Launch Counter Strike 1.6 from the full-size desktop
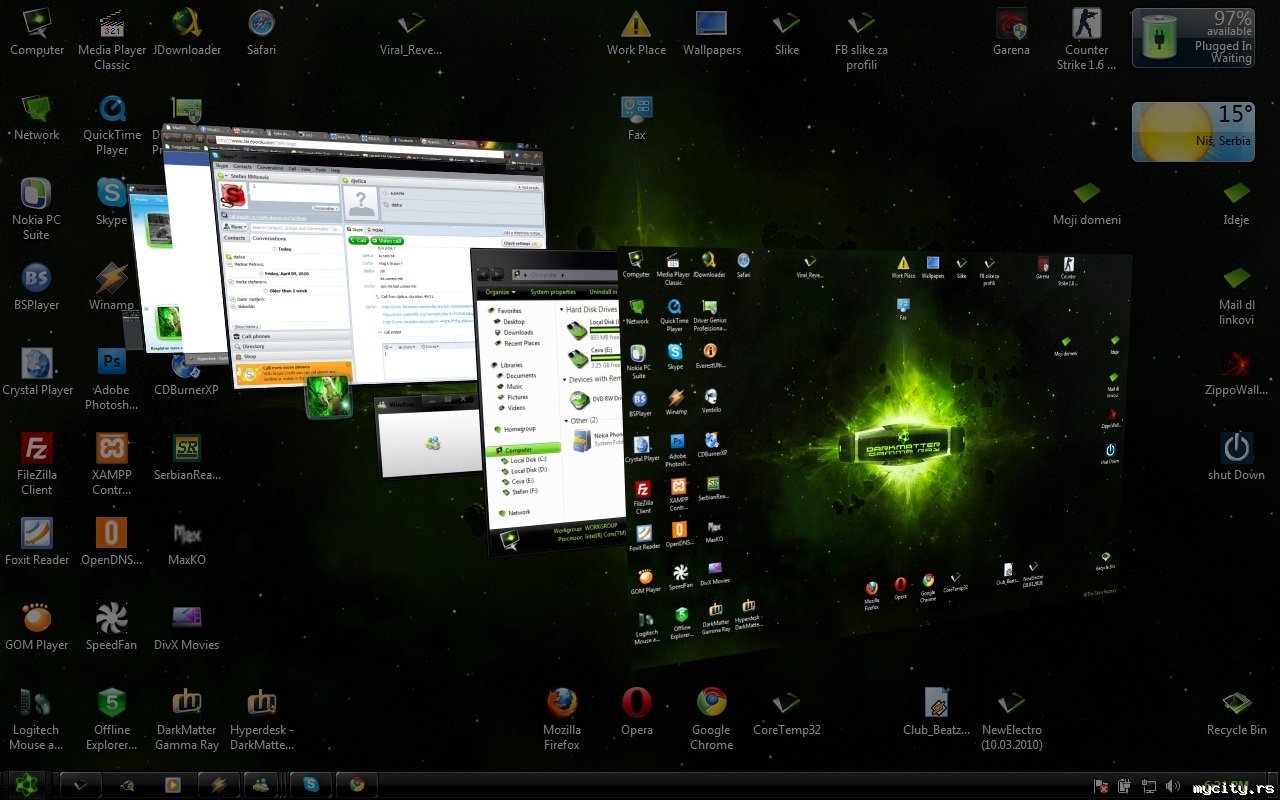The width and height of the screenshot is (1280, 800). tap(1086, 40)
